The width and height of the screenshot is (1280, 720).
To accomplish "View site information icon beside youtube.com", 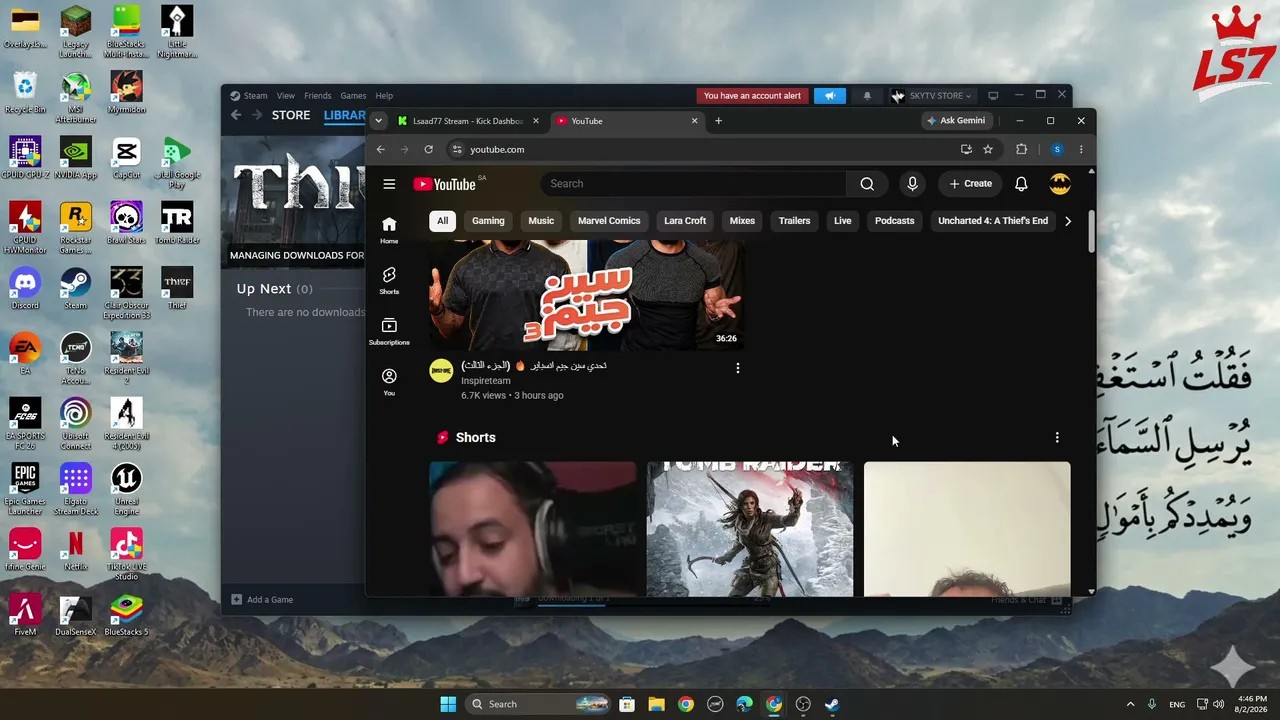I will pos(457,149).
